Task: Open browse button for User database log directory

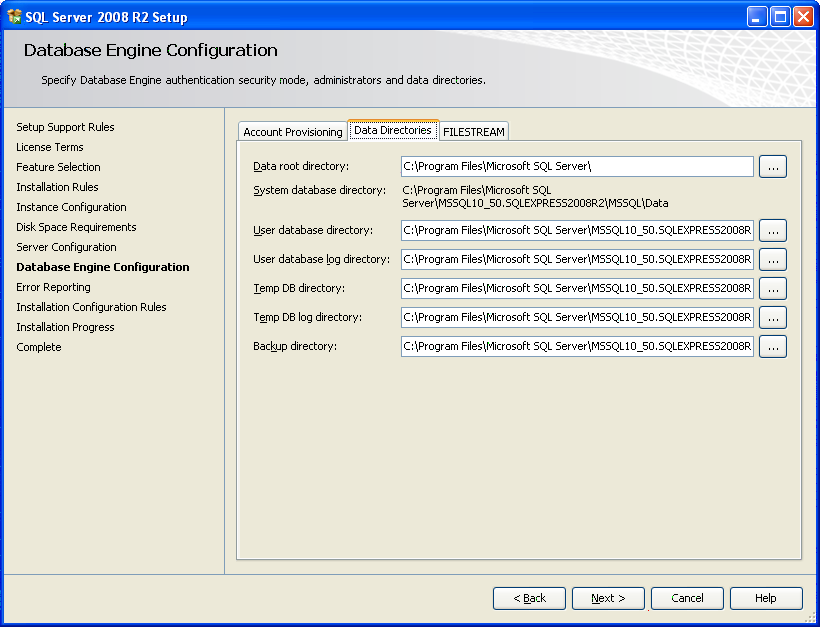Action: (x=772, y=260)
